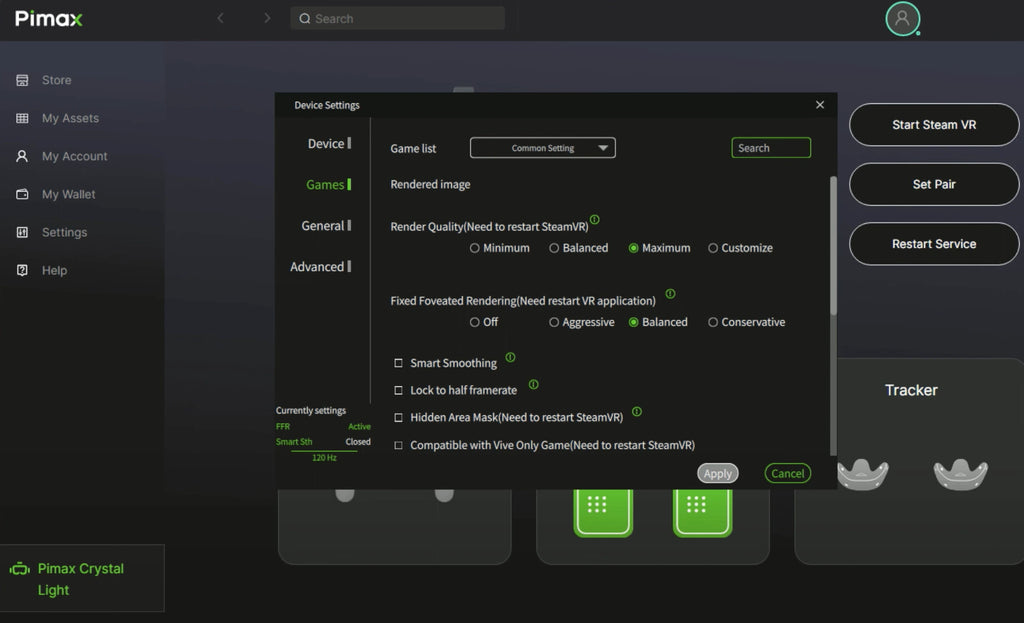The height and width of the screenshot is (623, 1024).
Task: Click the Store sidebar icon
Action: [22, 80]
